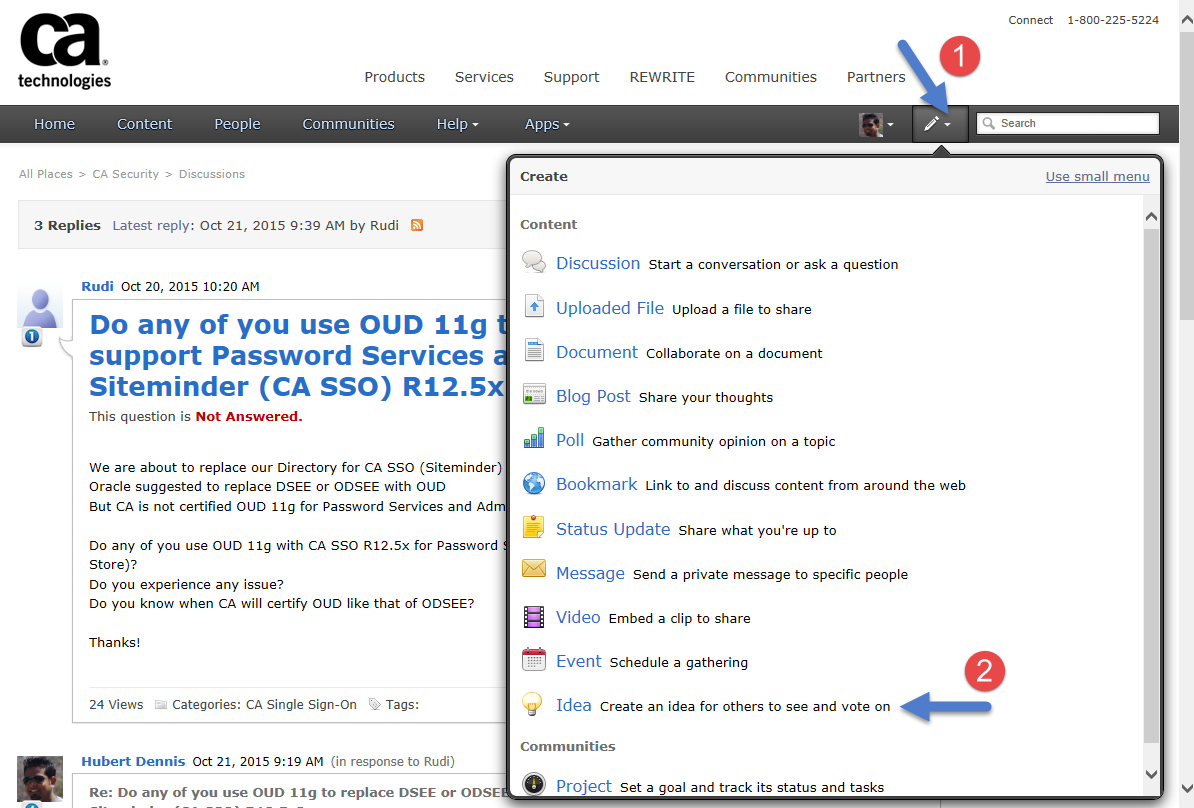Open the People tab
The image size is (1194, 808).
click(238, 124)
